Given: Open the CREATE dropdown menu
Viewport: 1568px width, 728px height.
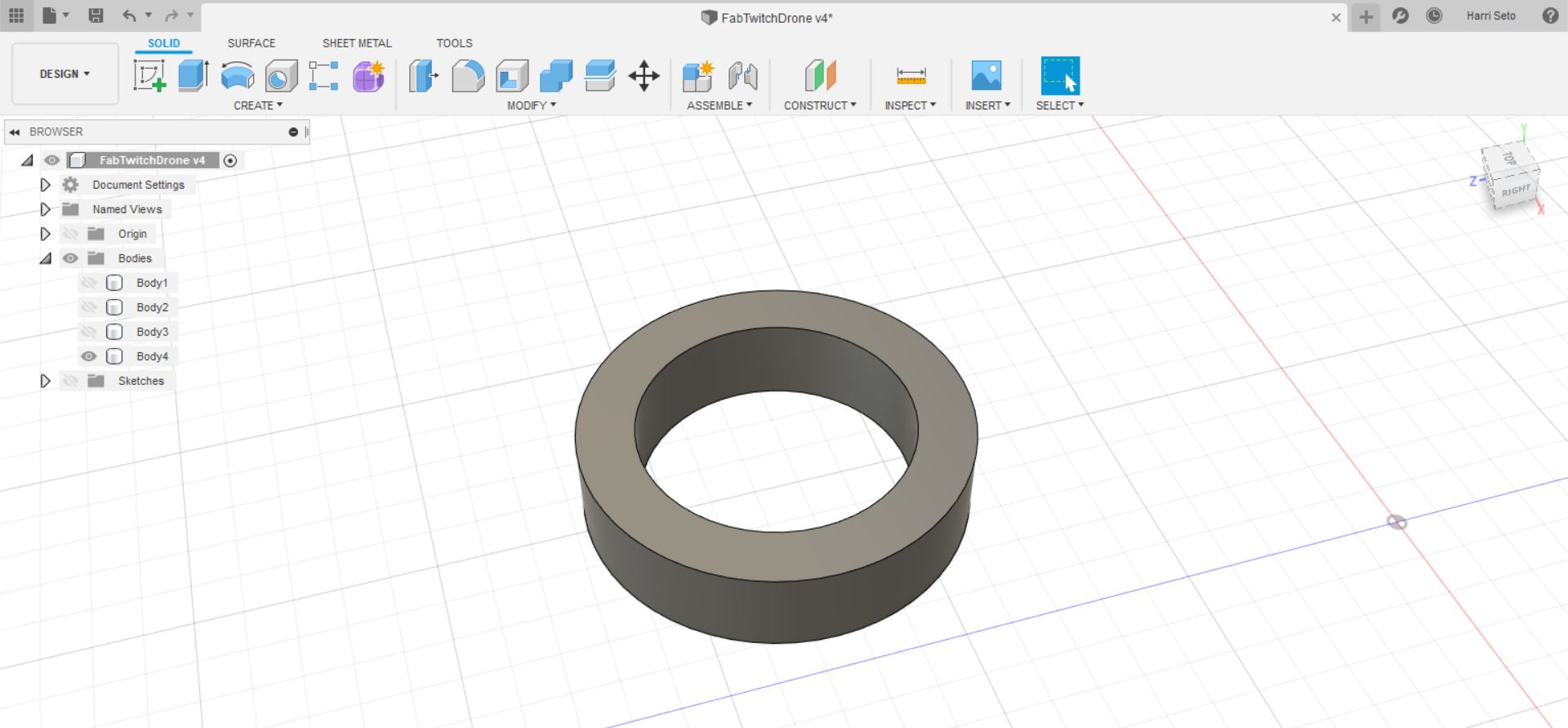Looking at the screenshot, I should 258,105.
